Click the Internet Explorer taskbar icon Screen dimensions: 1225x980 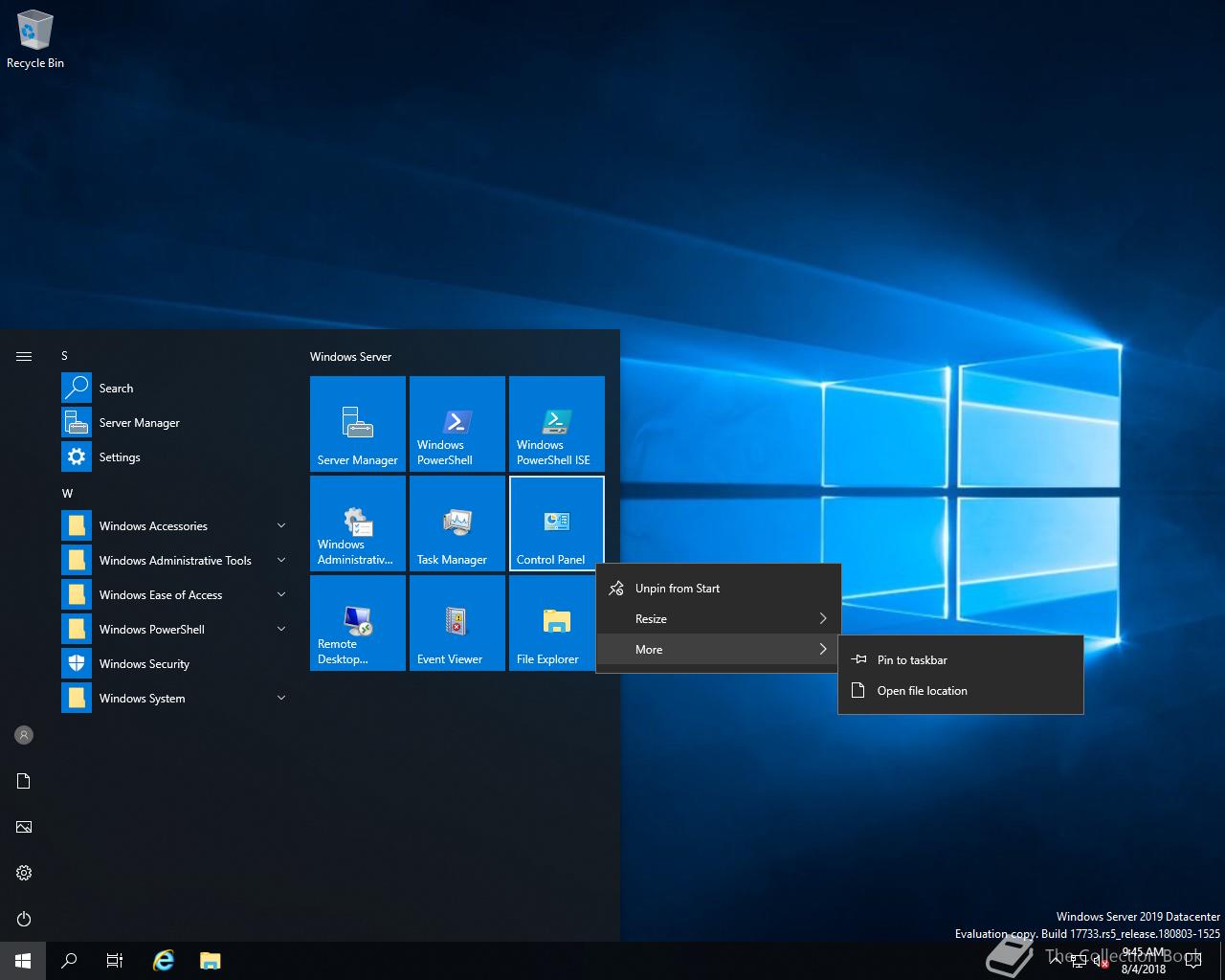click(x=164, y=961)
